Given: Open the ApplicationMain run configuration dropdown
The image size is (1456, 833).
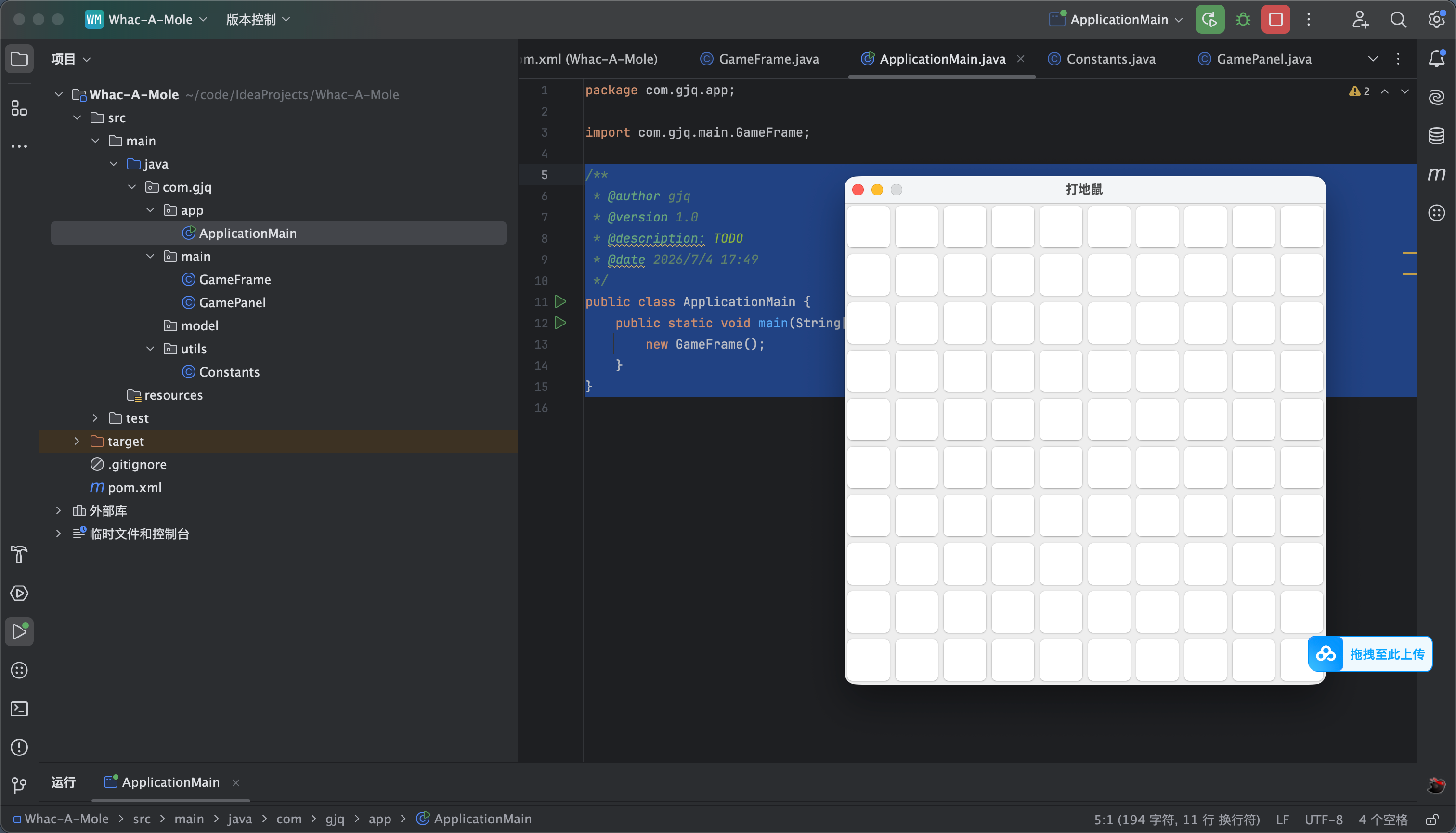Looking at the screenshot, I should (x=1116, y=19).
